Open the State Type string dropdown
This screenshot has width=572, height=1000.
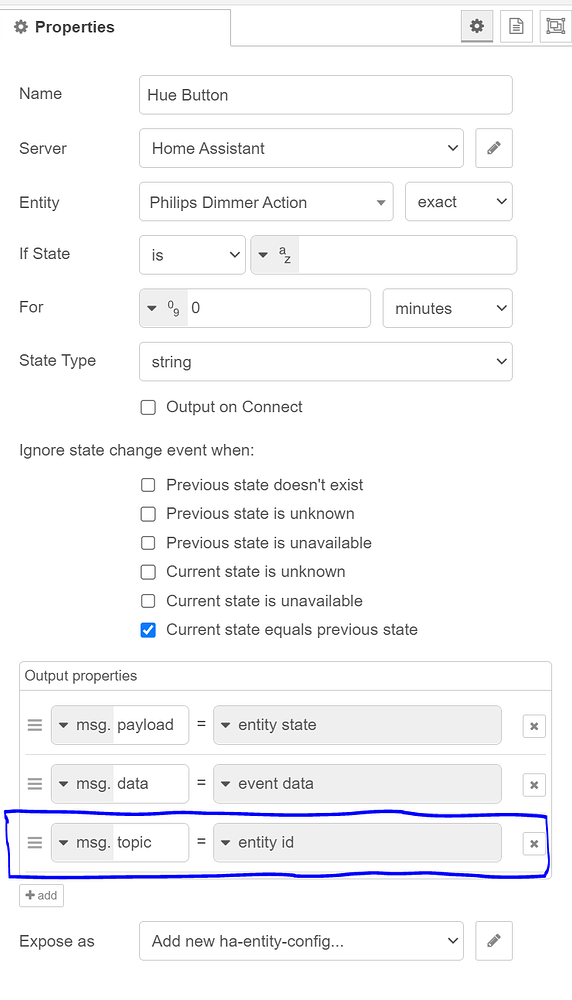tap(325, 362)
